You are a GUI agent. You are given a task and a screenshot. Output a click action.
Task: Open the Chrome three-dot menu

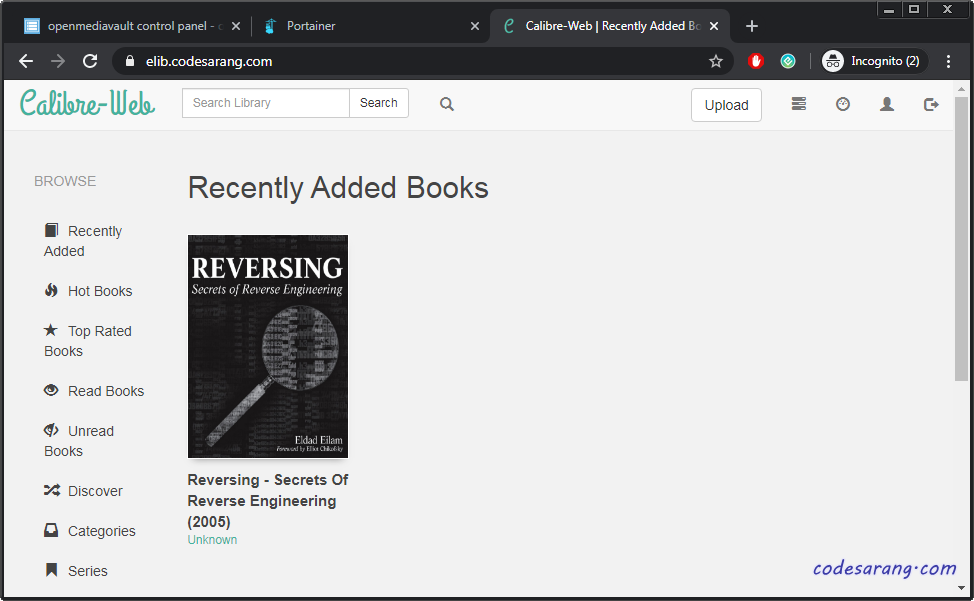click(948, 61)
